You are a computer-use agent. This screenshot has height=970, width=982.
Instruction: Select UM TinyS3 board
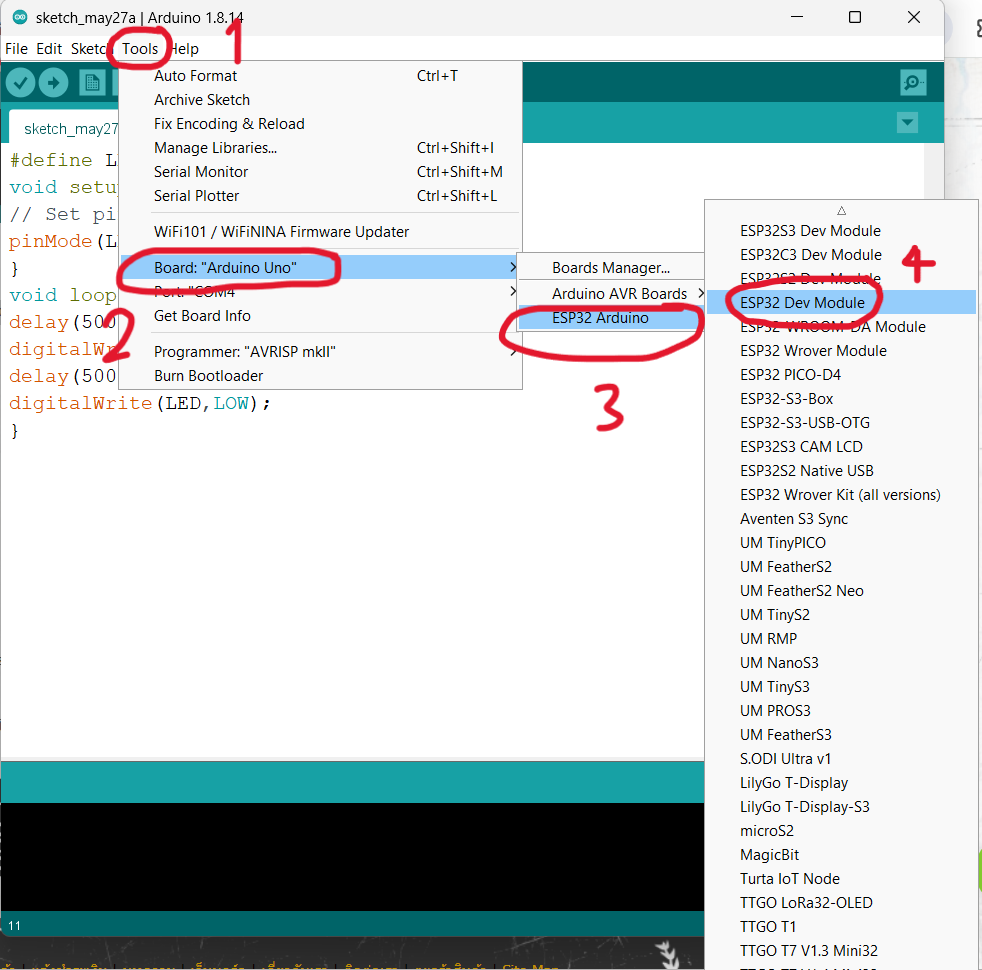841,687
